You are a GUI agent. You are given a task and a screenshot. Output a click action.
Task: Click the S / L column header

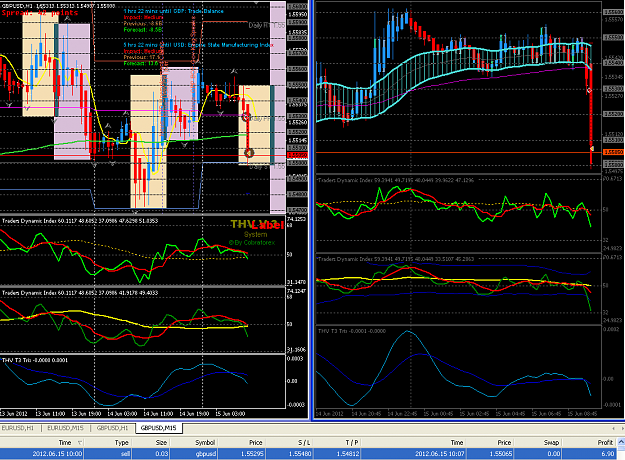click(304, 442)
